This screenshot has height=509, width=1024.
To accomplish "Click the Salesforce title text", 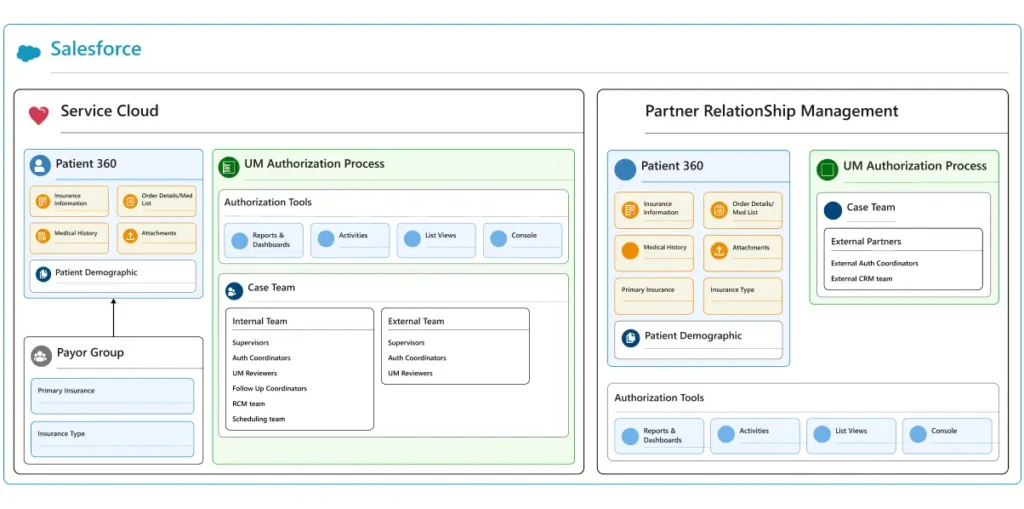I will coord(96,49).
